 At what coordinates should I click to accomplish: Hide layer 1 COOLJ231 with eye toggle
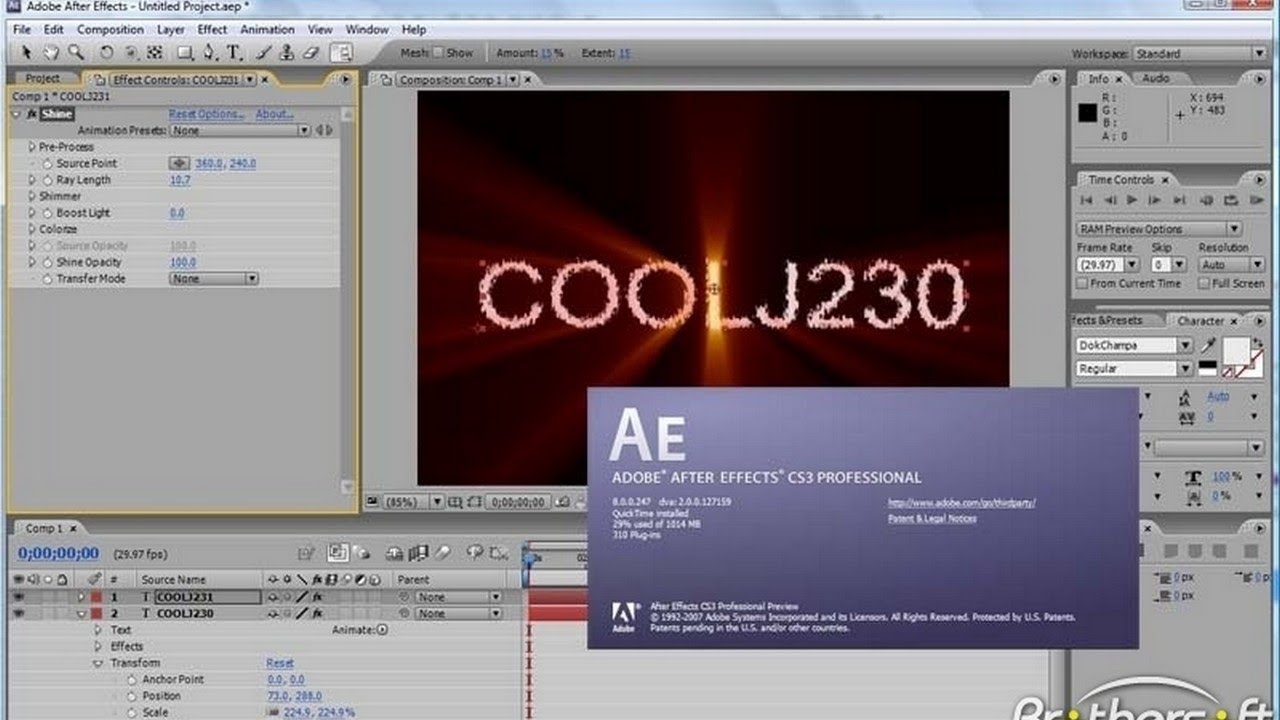pos(19,597)
